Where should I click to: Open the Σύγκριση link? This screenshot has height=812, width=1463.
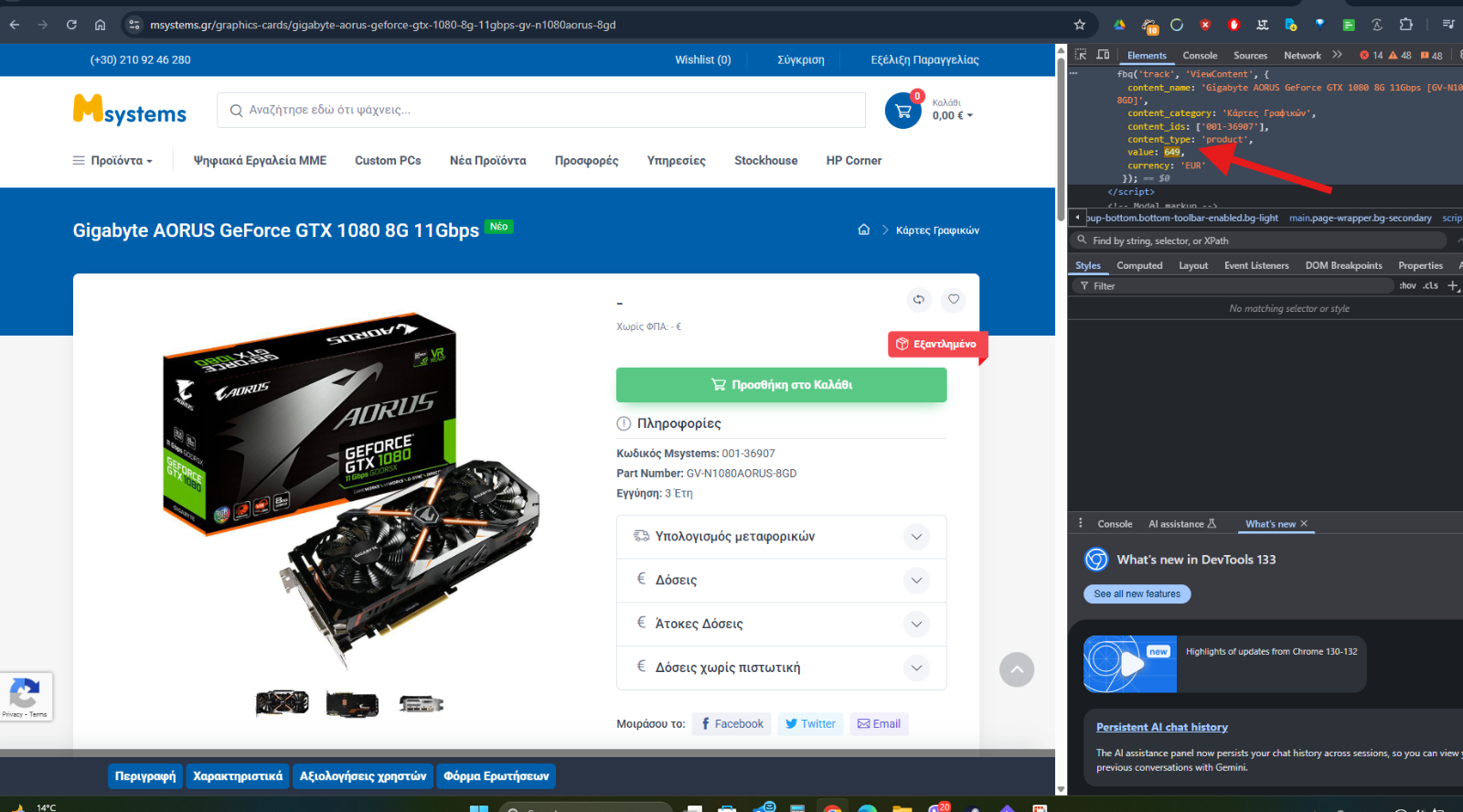point(801,59)
